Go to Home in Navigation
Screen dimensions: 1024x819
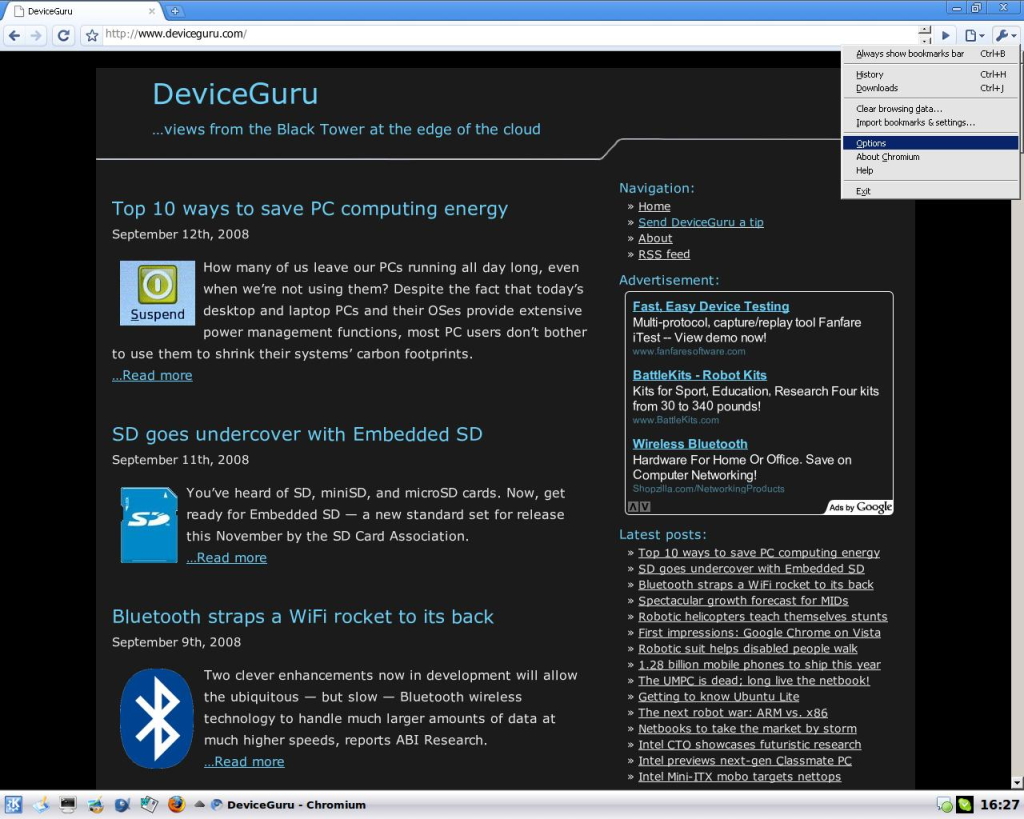pos(654,206)
